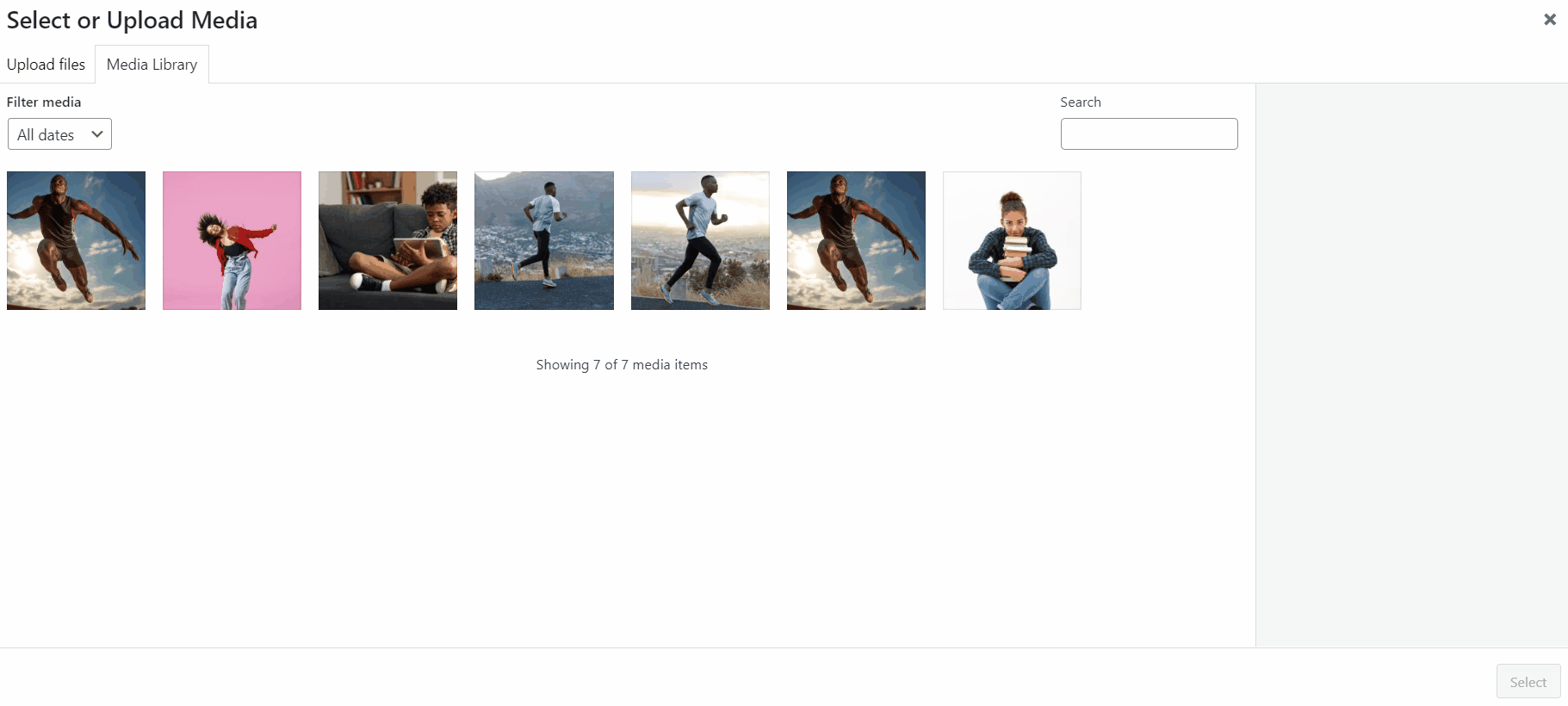Viewport: 1568px width, 706px height.
Task: Click the Select or Upload Media heading
Action: [132, 20]
